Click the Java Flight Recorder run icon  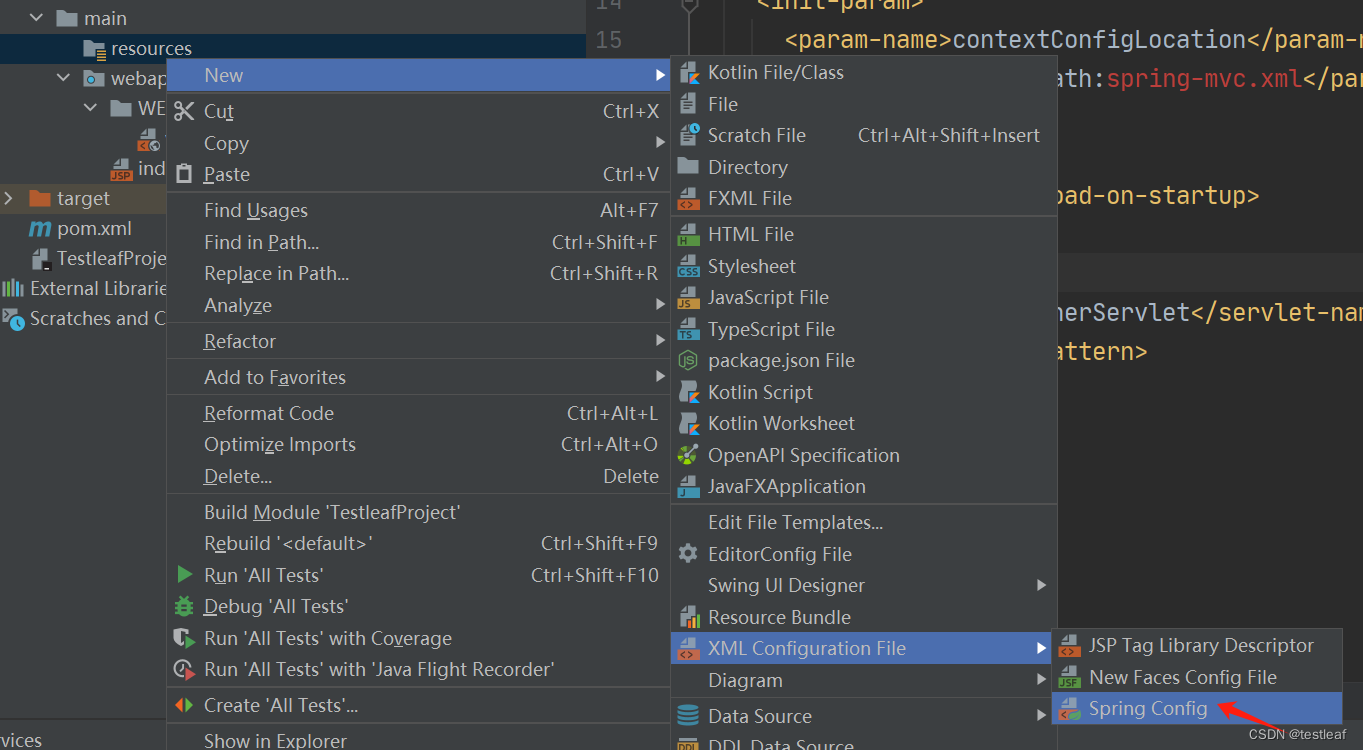click(x=184, y=669)
